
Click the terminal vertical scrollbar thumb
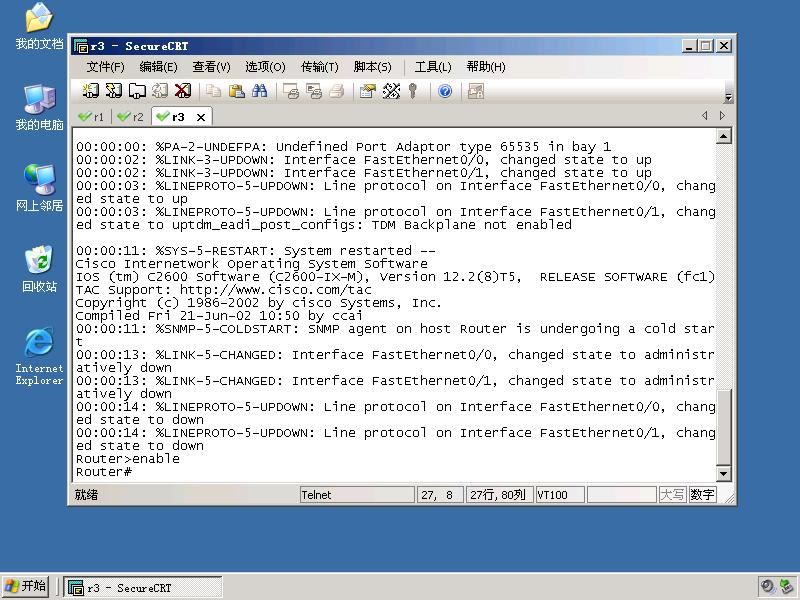point(723,428)
